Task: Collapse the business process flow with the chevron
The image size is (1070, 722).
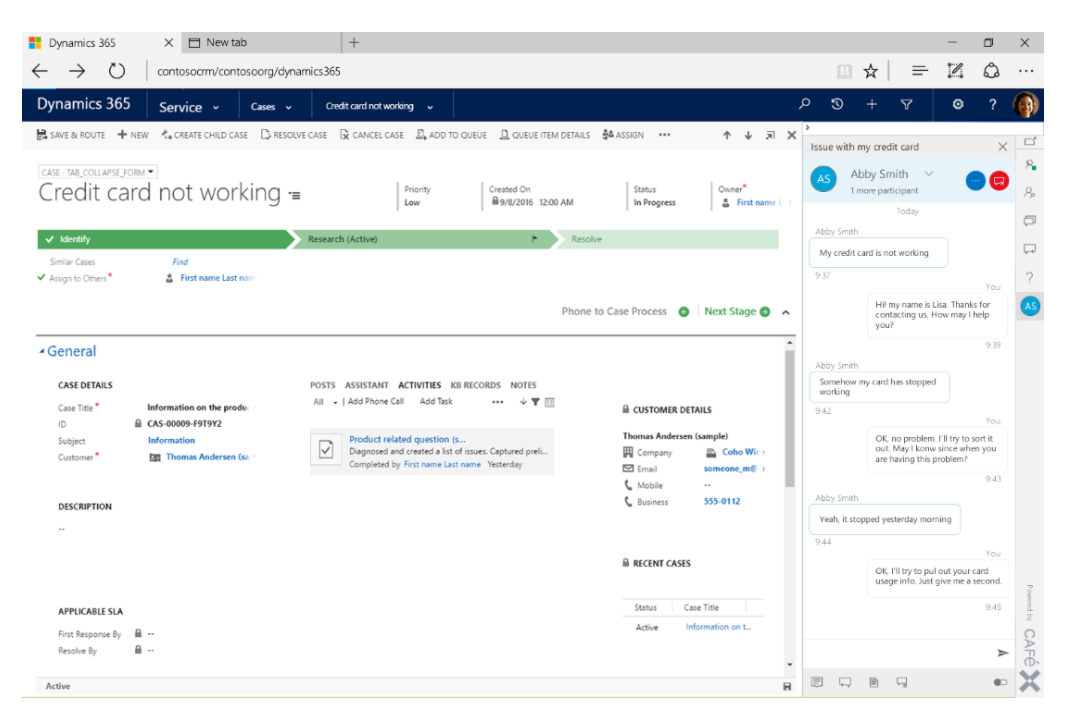Action: [x=786, y=312]
